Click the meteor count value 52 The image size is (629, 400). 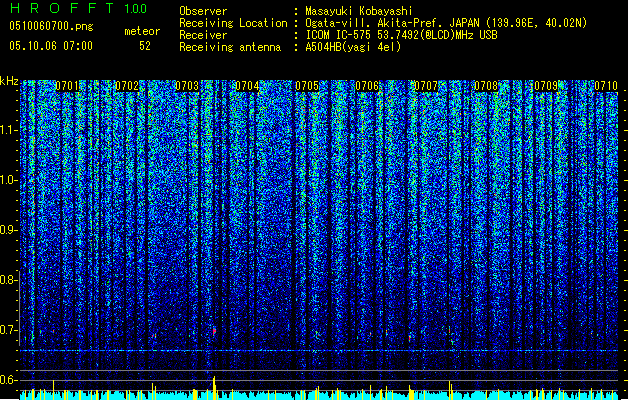(145, 46)
